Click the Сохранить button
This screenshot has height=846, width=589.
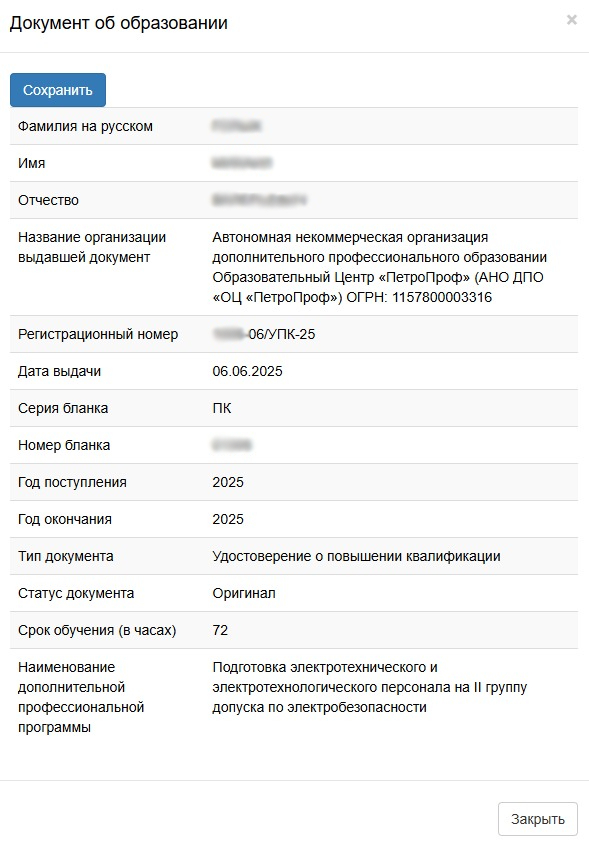(55, 89)
